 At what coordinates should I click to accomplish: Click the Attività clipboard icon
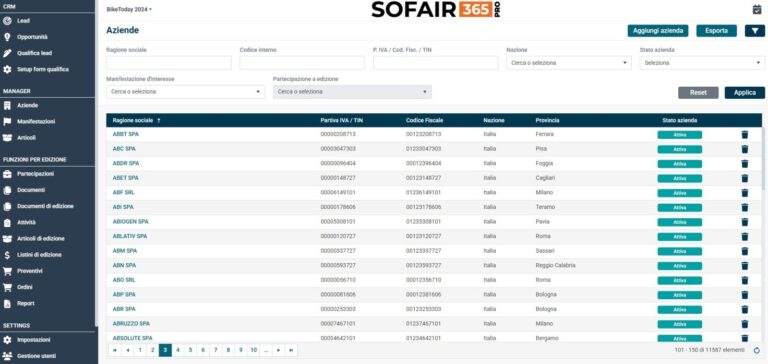(7, 222)
